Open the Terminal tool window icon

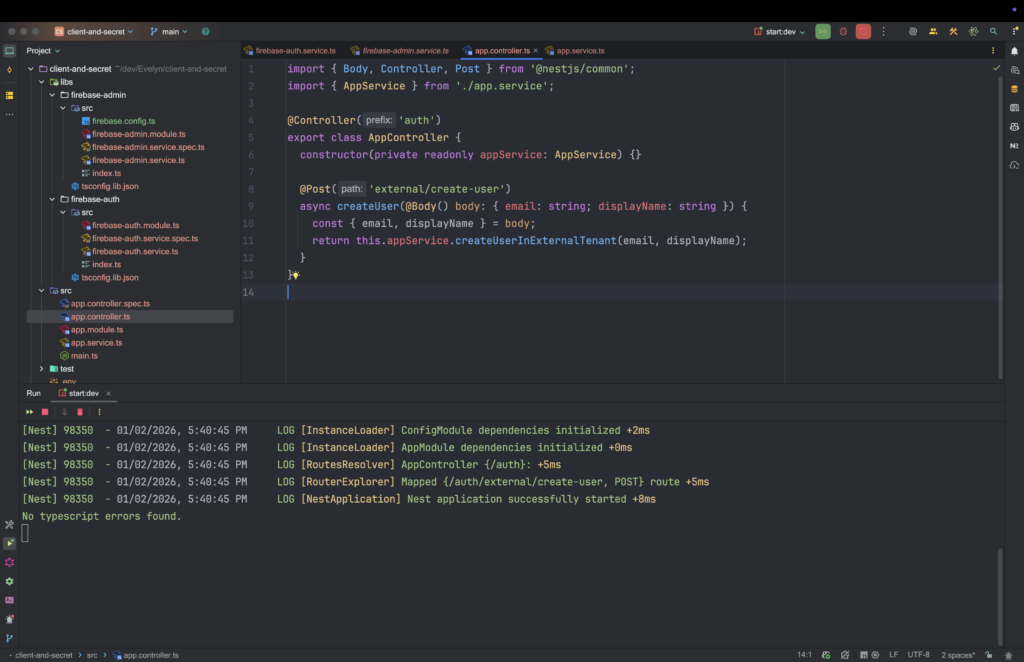9,599
